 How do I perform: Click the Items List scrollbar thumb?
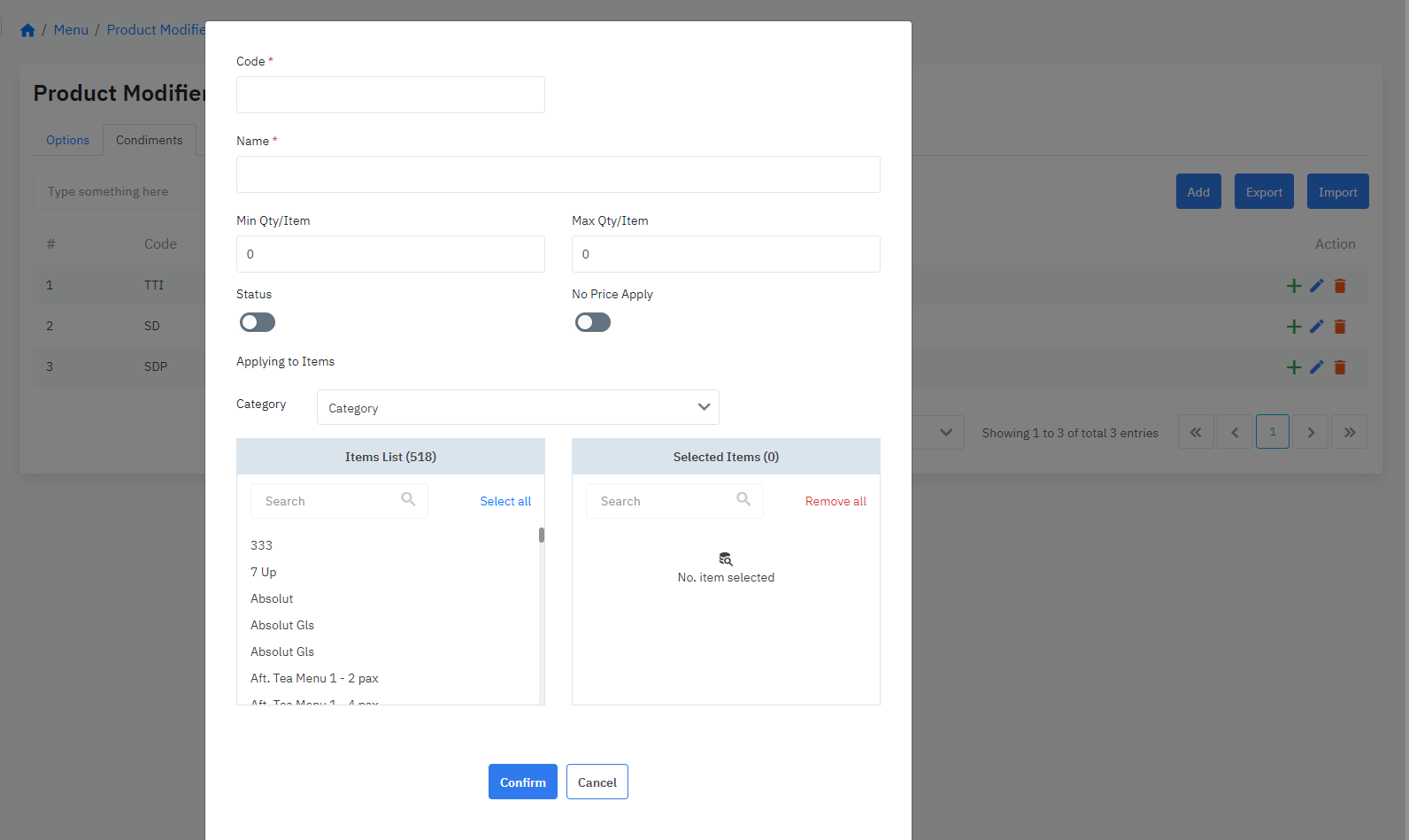tap(542, 535)
